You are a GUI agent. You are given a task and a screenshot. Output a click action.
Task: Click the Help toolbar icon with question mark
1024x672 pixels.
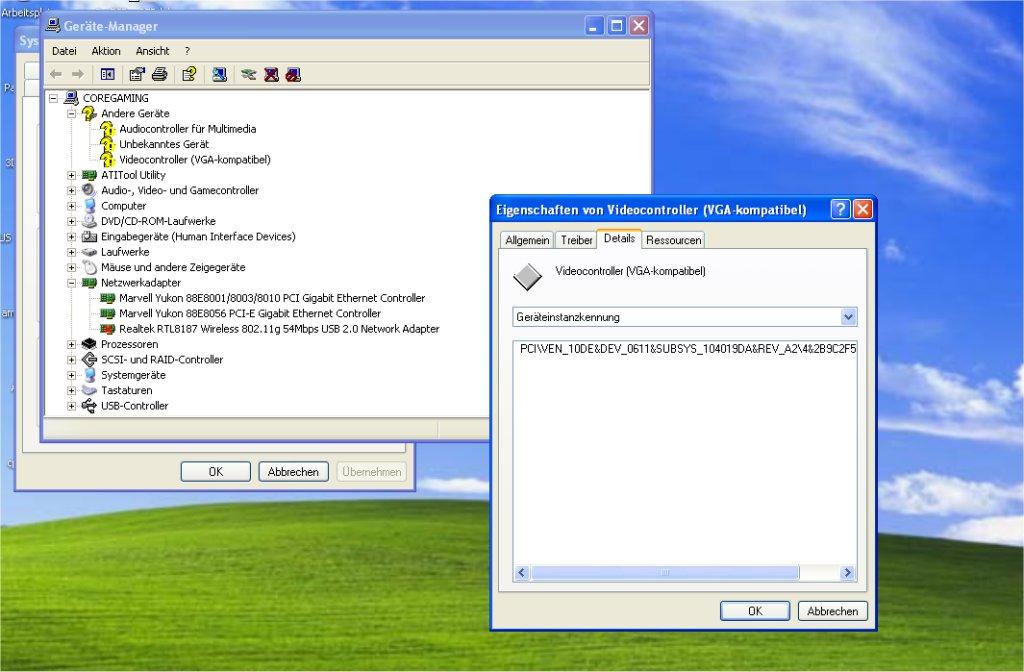pos(189,74)
